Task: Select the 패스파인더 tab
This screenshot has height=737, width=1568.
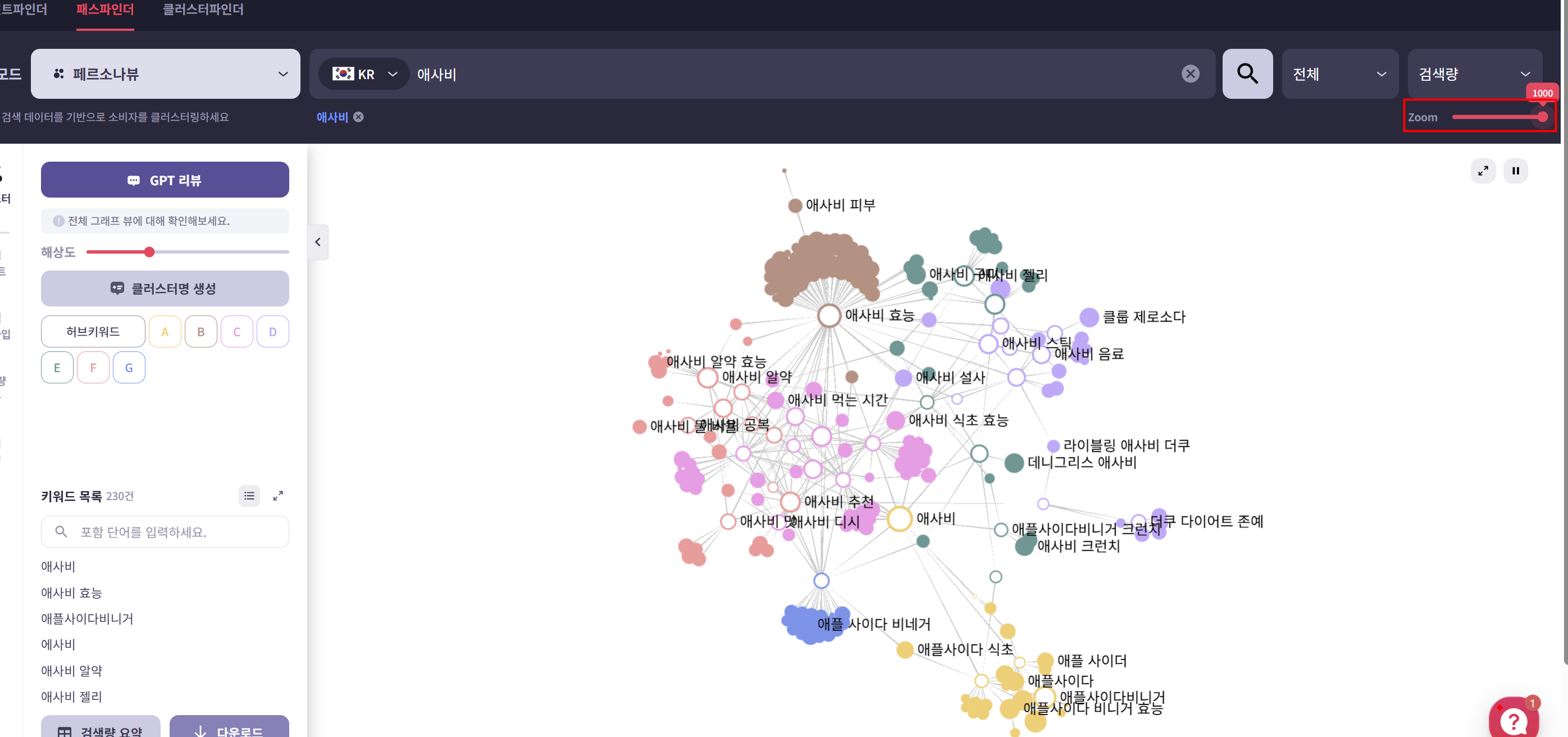Action: tap(104, 10)
